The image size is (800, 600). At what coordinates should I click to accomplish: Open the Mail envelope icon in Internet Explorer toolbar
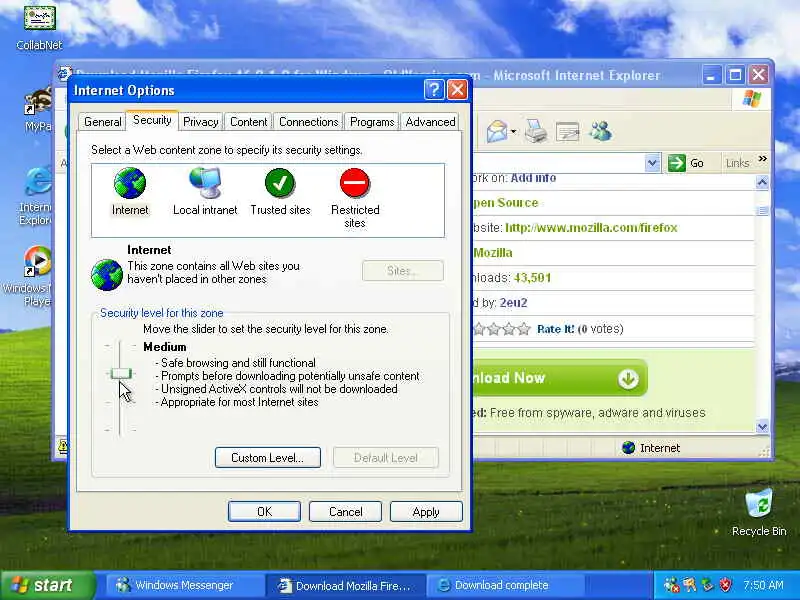click(x=497, y=132)
